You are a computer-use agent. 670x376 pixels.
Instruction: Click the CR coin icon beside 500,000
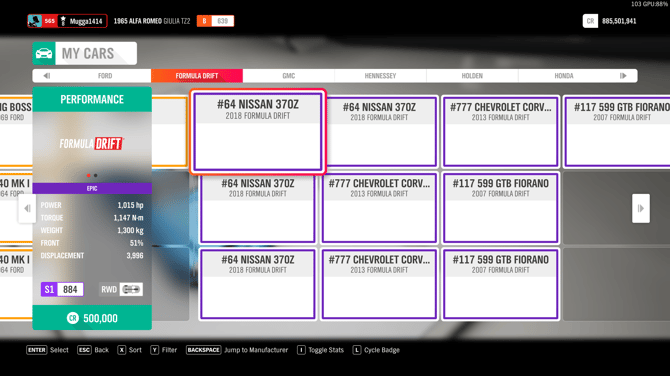[73, 318]
